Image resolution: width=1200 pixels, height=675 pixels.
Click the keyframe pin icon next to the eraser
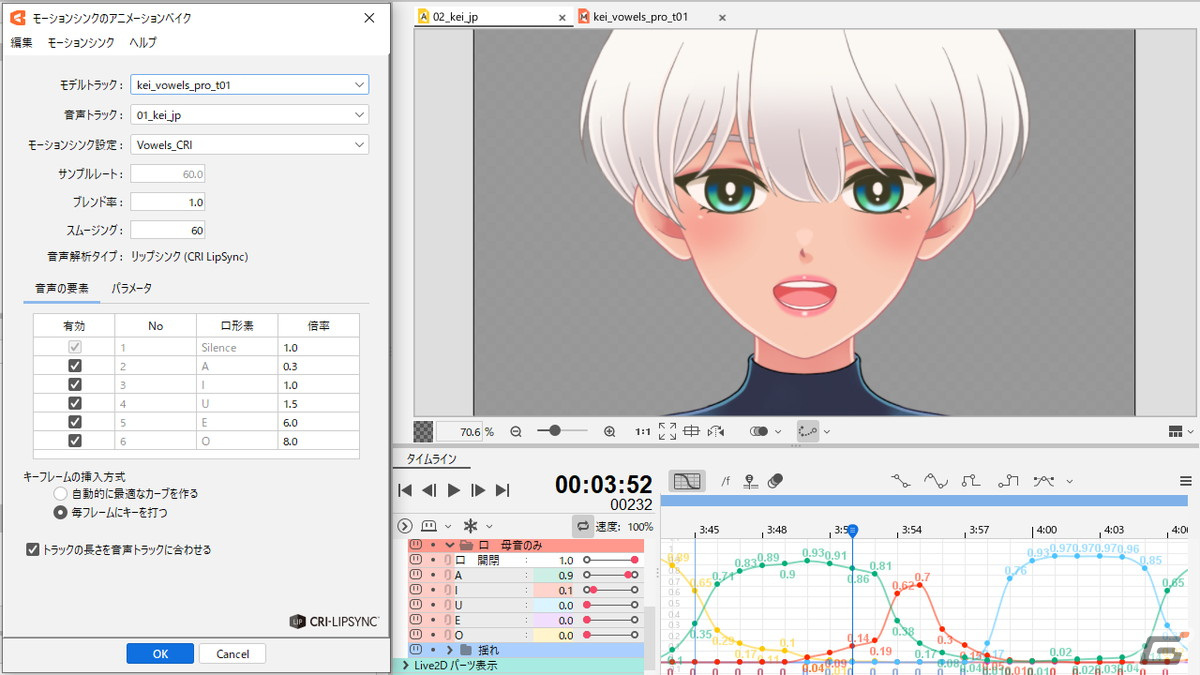(x=749, y=481)
